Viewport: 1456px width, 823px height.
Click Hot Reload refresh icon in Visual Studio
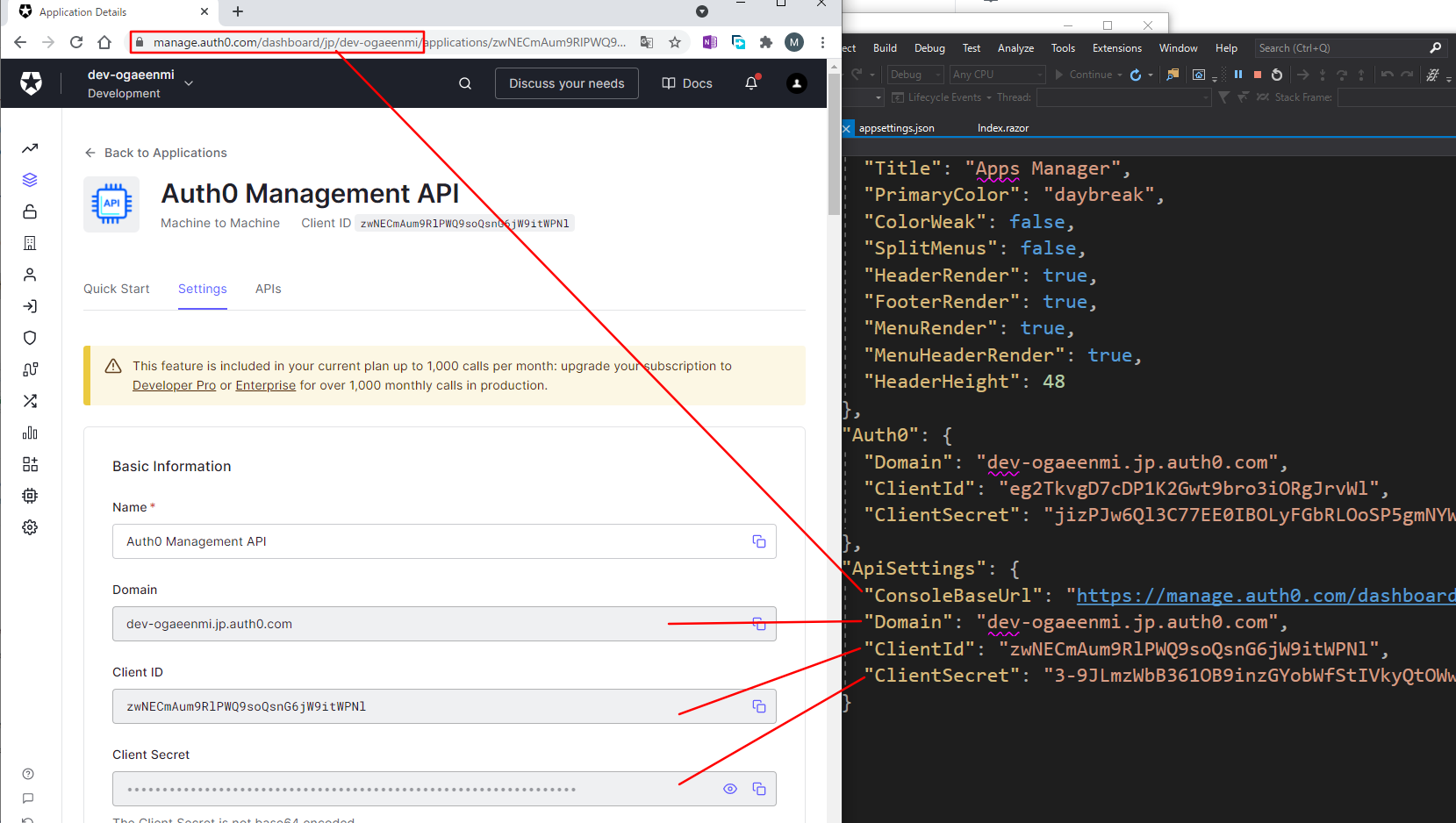pos(1136,75)
